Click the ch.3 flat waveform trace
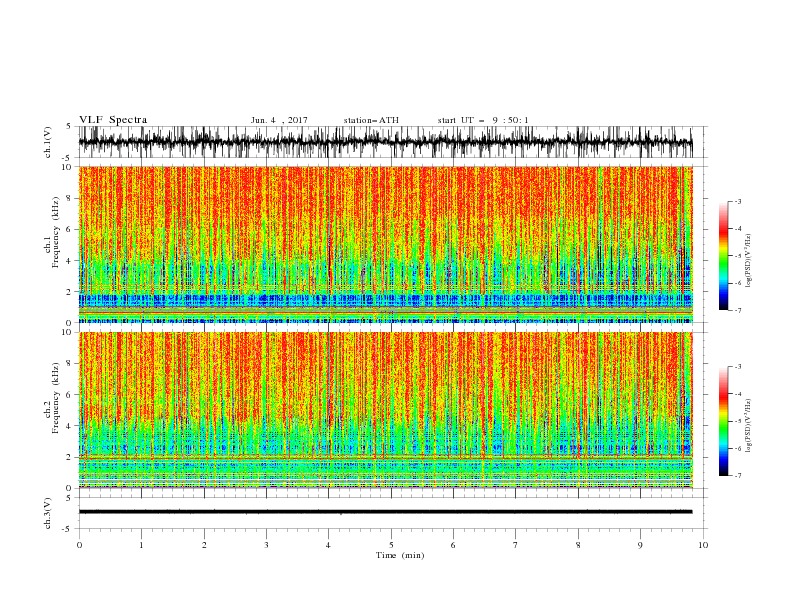Screen dimensions: 792x612 pyautogui.click(x=385, y=512)
